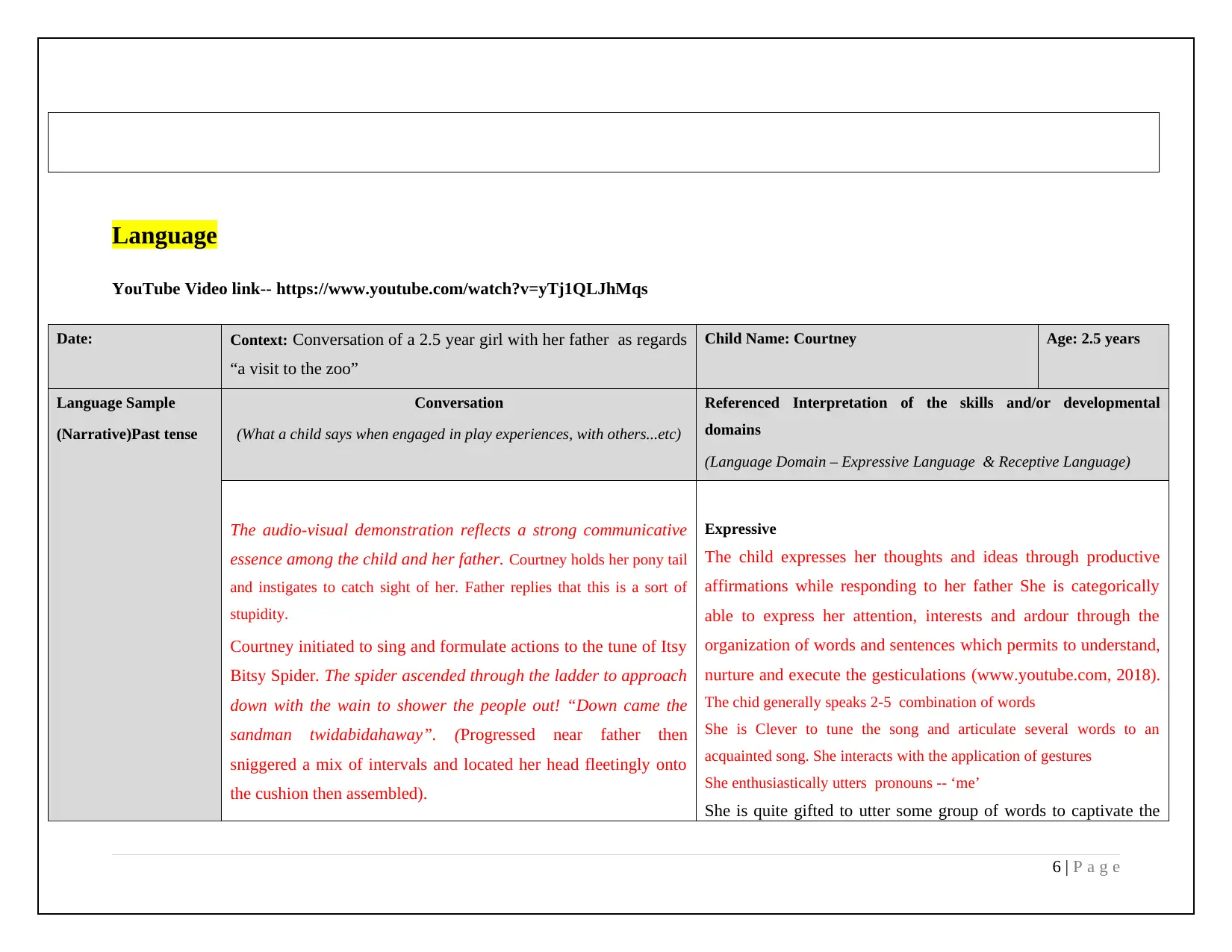Click Child Name: Courtney cell
This screenshot has height=952, width=1232.
[867, 356]
